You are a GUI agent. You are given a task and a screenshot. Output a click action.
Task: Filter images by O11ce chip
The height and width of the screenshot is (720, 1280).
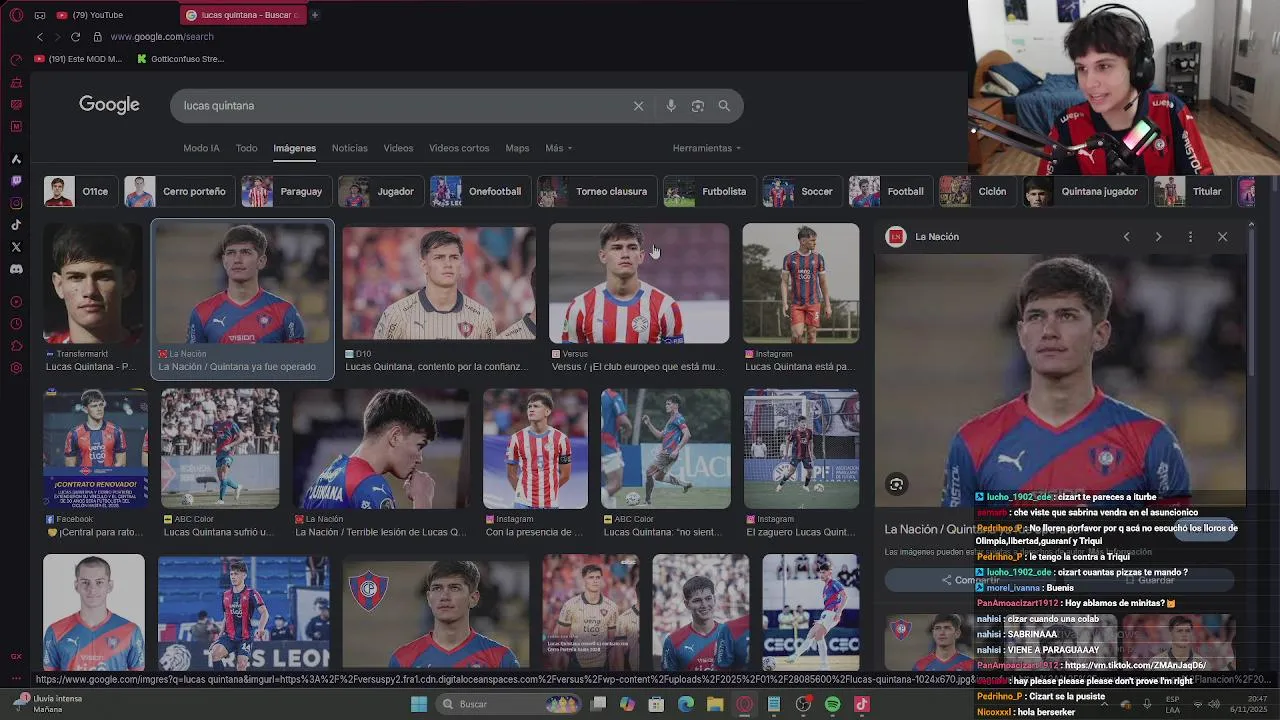tap(81, 191)
